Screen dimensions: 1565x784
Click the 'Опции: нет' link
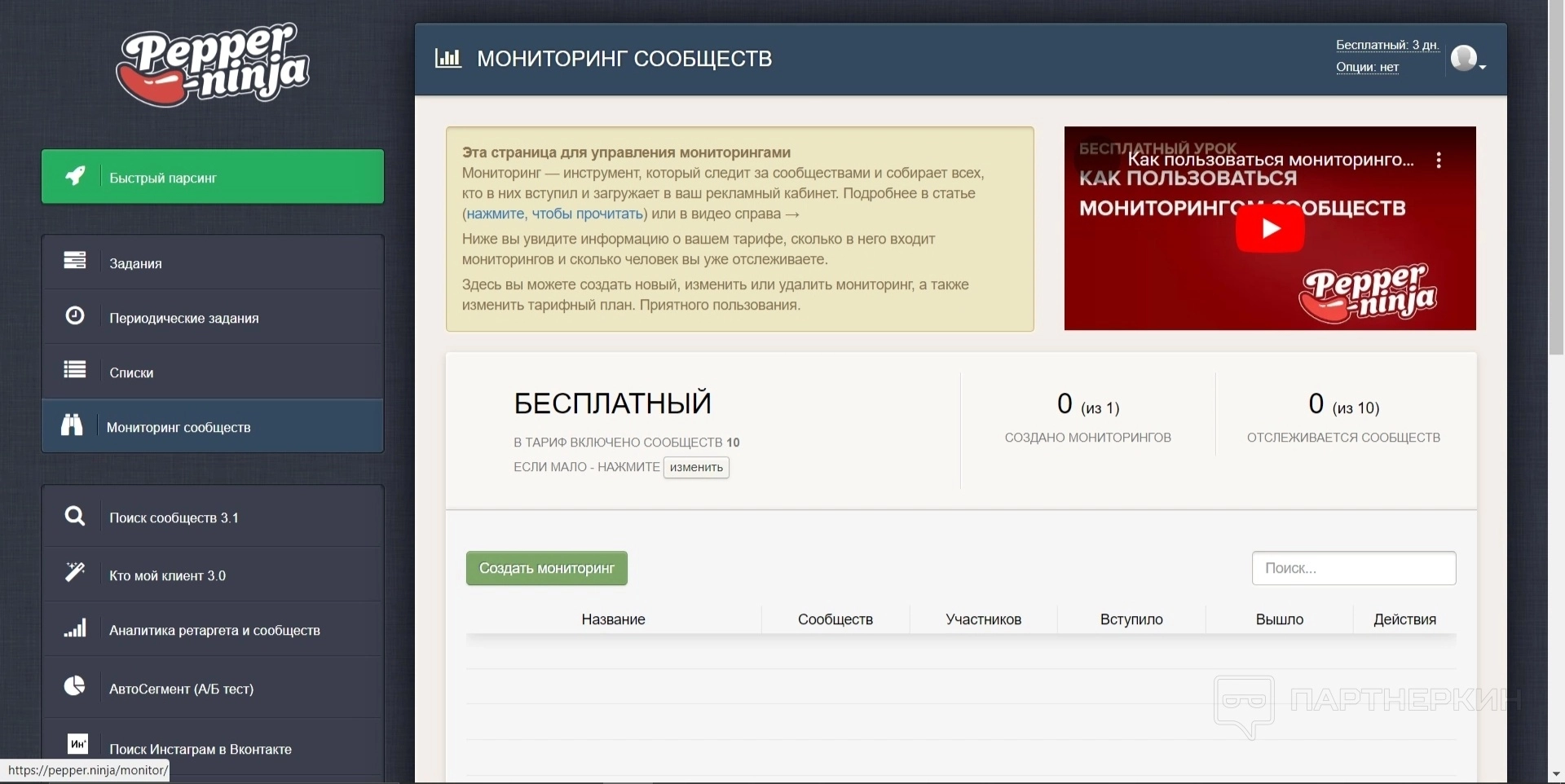click(x=1367, y=67)
